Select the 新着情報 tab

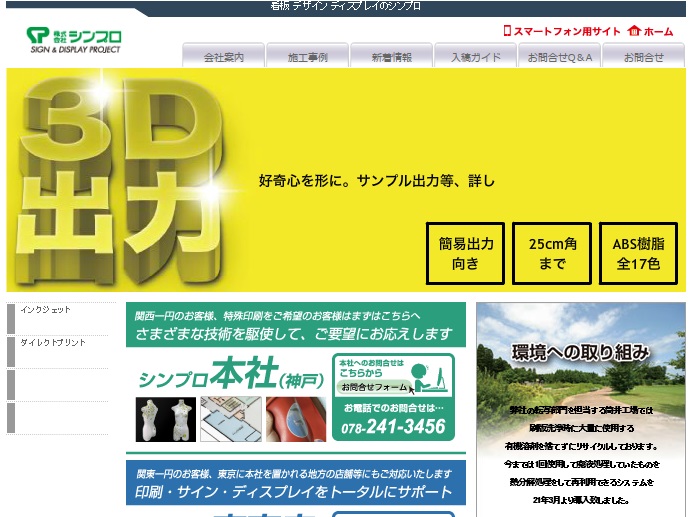coord(391,56)
